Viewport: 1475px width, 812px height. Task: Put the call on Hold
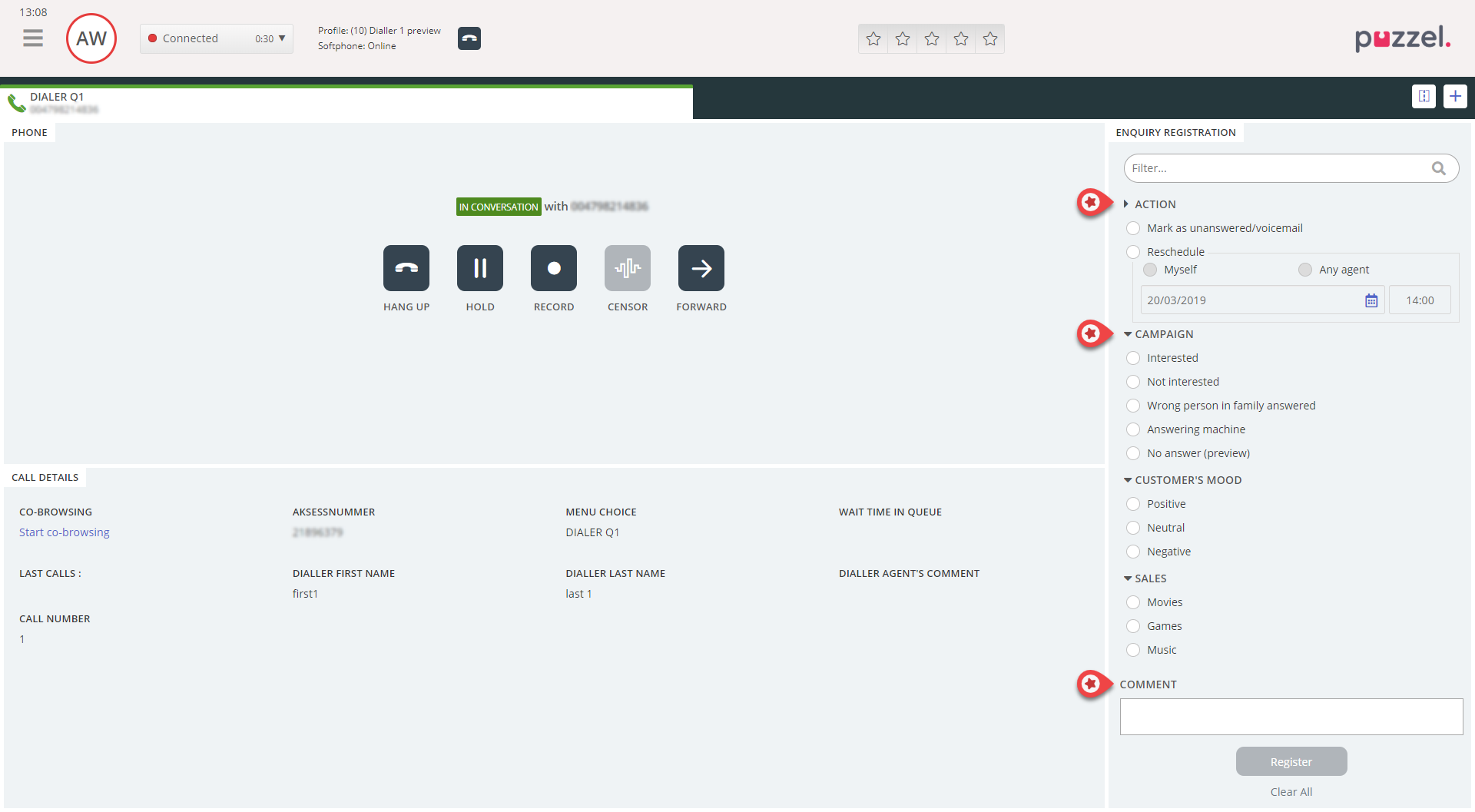click(479, 268)
